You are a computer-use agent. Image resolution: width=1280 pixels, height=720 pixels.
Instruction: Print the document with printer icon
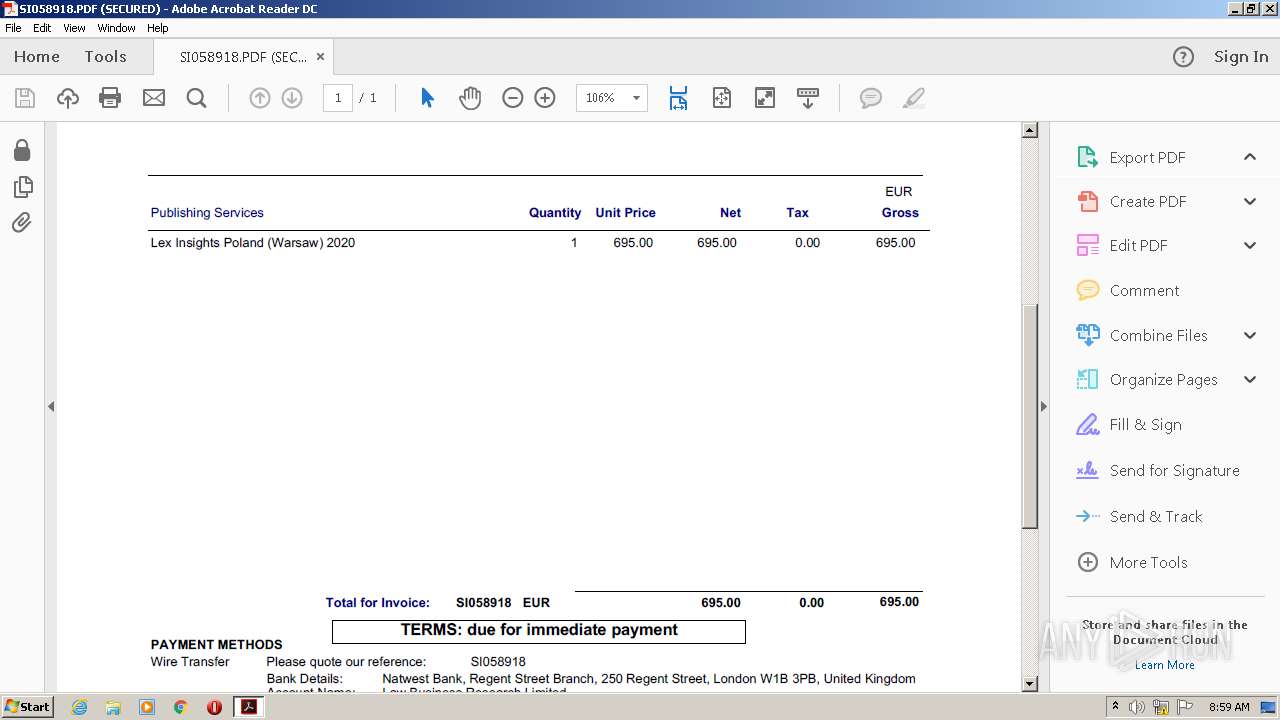pos(110,98)
